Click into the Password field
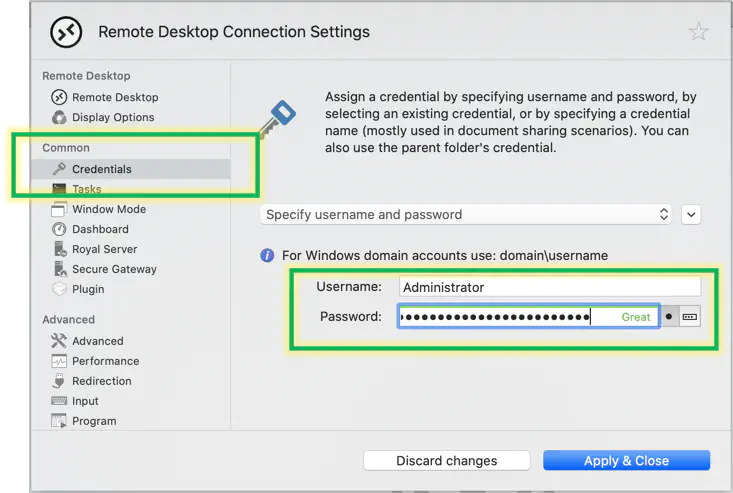 529,317
